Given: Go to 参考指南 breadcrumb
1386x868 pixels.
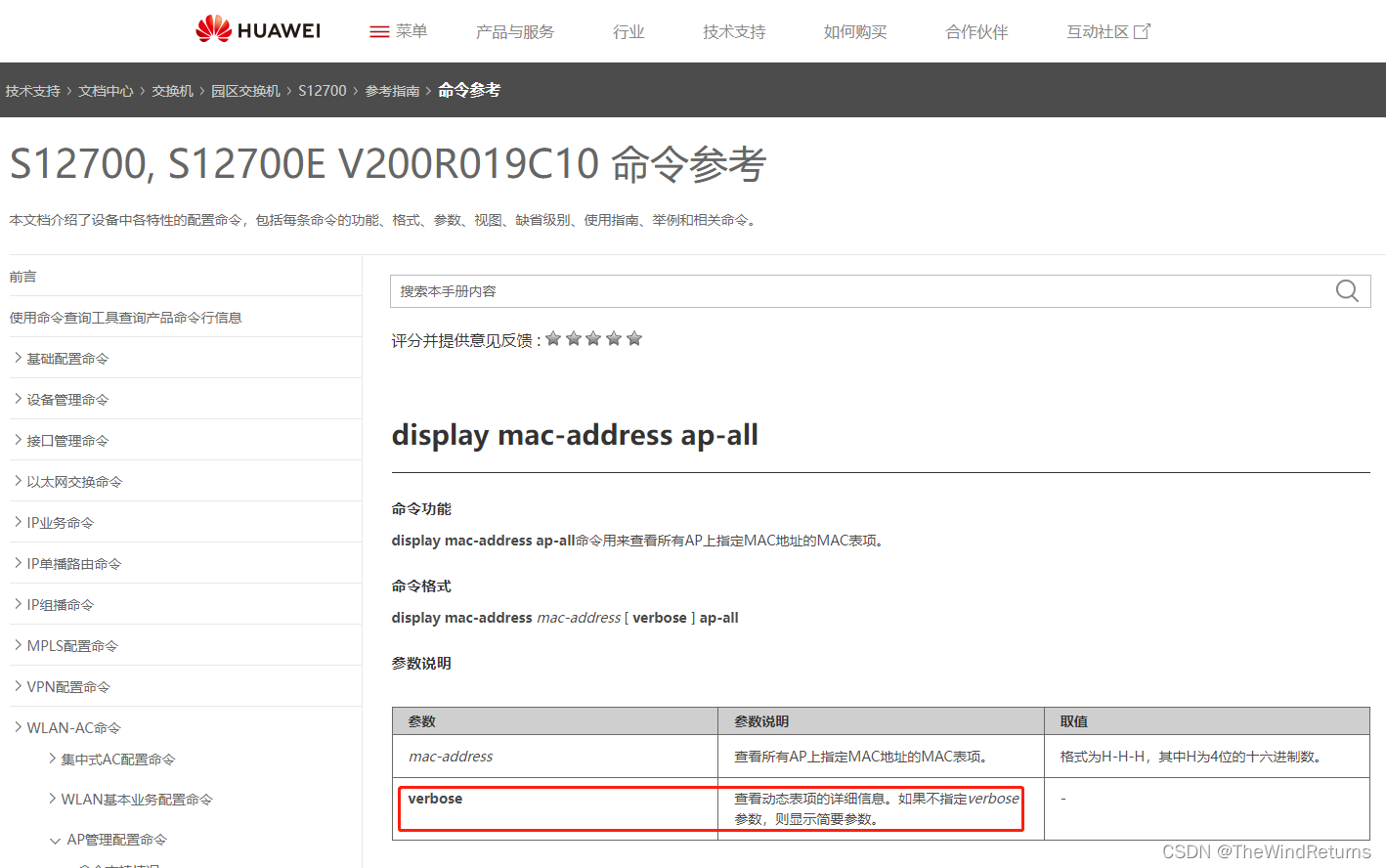Looking at the screenshot, I should 392,90.
